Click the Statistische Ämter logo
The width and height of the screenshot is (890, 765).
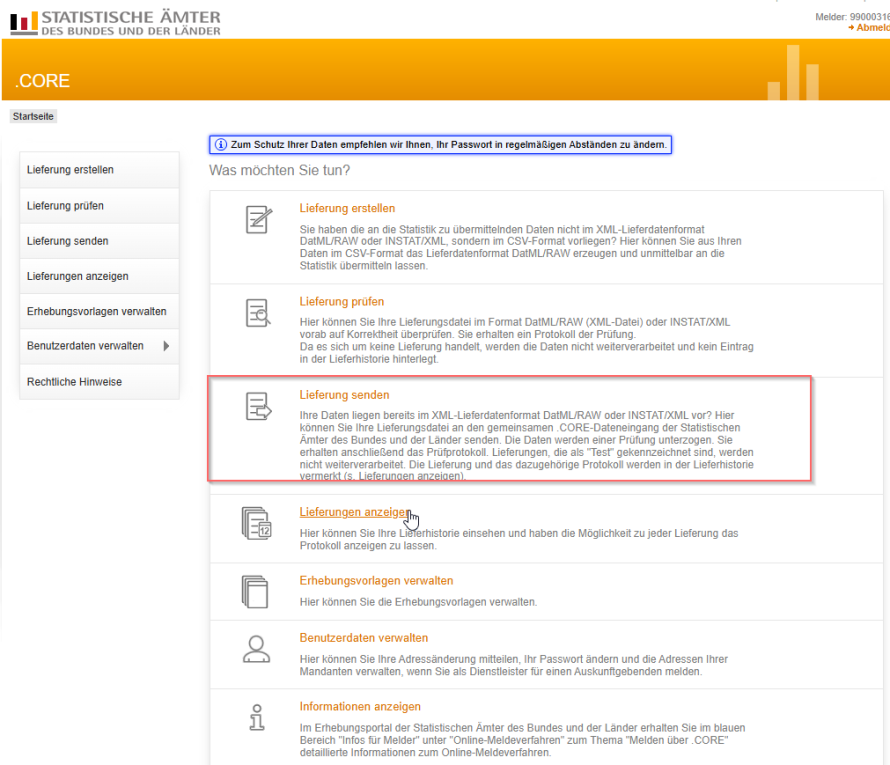(115, 23)
